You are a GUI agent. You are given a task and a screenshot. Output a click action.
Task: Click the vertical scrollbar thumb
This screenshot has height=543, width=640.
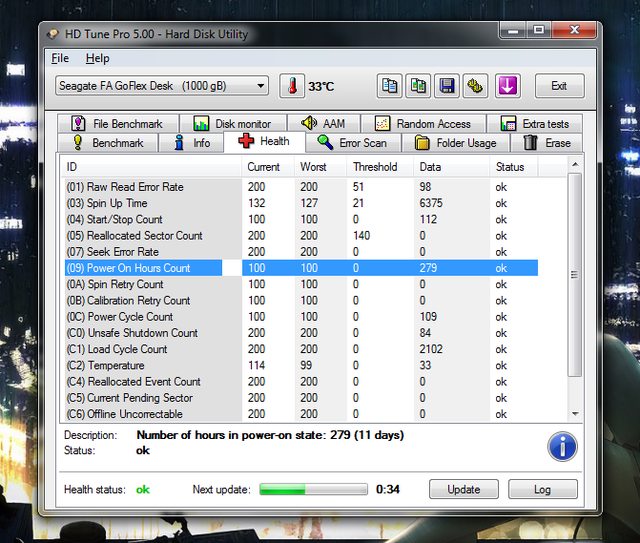pos(575,274)
